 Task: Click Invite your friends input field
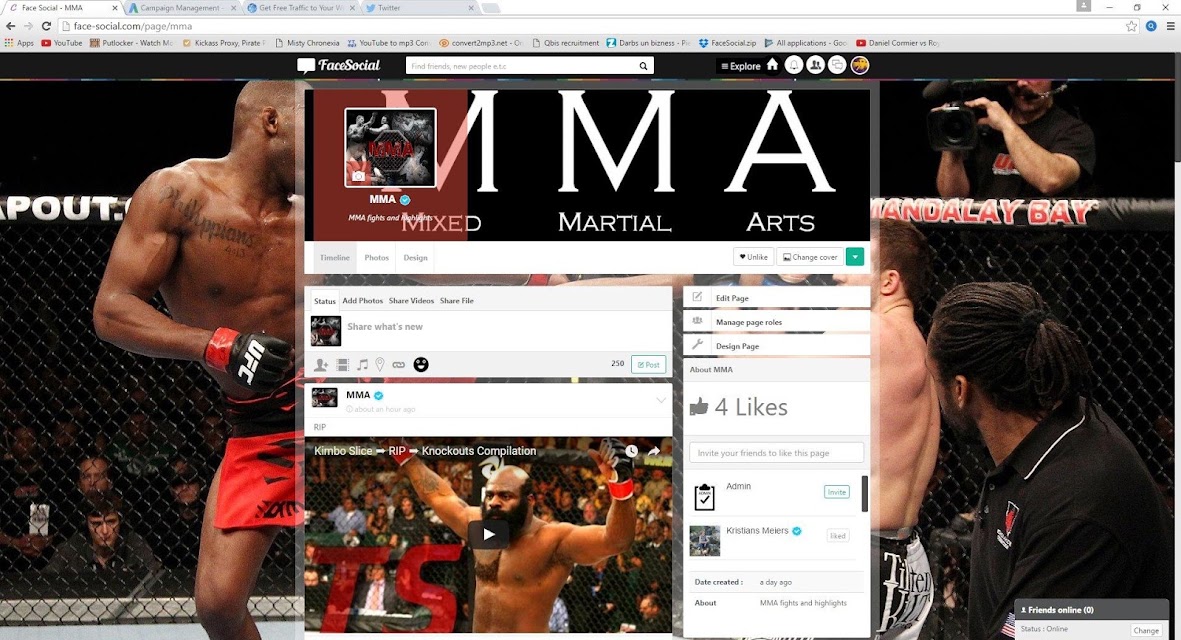(x=777, y=453)
